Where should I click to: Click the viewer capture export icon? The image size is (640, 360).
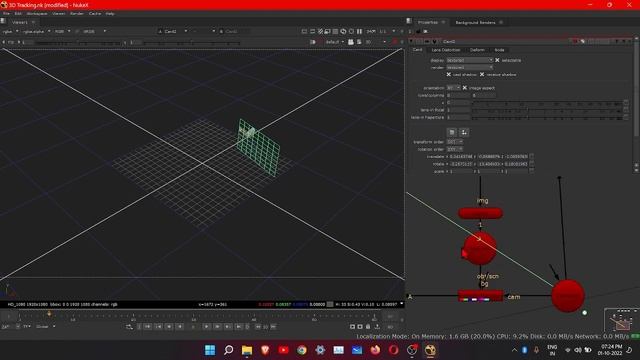(x=377, y=327)
